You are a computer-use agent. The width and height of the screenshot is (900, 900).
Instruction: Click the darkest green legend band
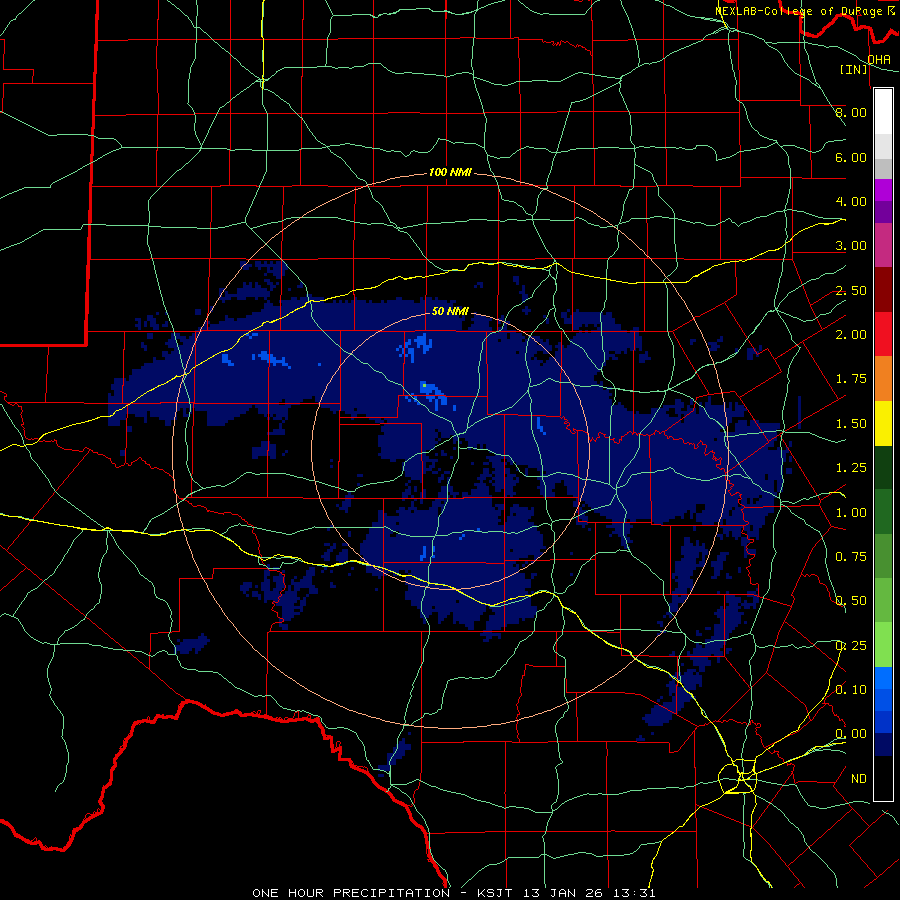tap(883, 467)
